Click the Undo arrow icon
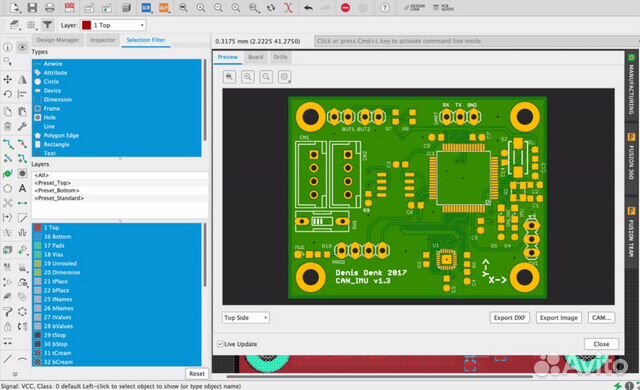Image resolution: width=640 pixels, height=390 pixels. (309, 7)
